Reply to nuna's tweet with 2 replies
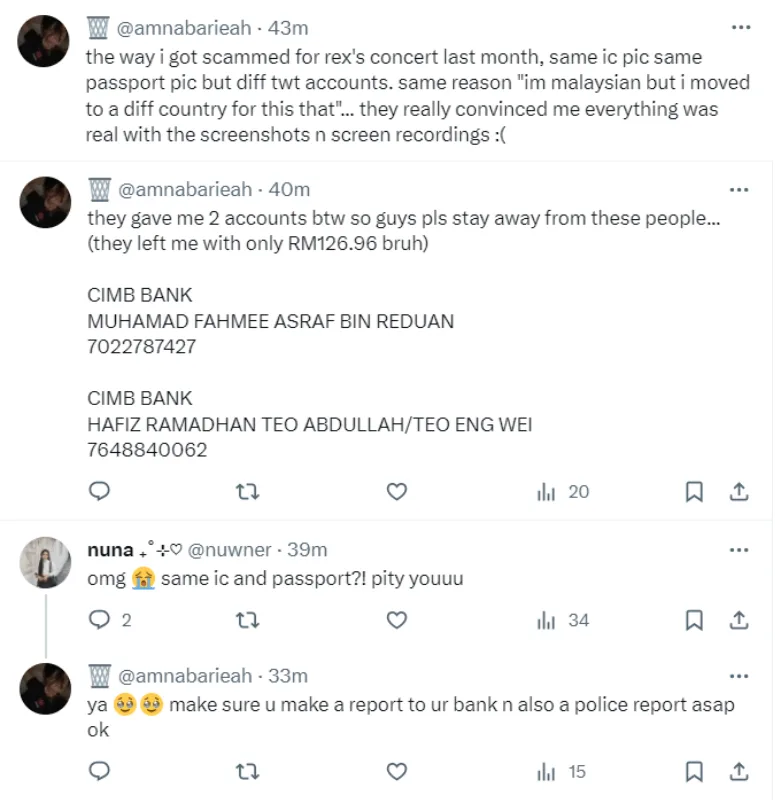This screenshot has width=775, height=800. point(99,621)
